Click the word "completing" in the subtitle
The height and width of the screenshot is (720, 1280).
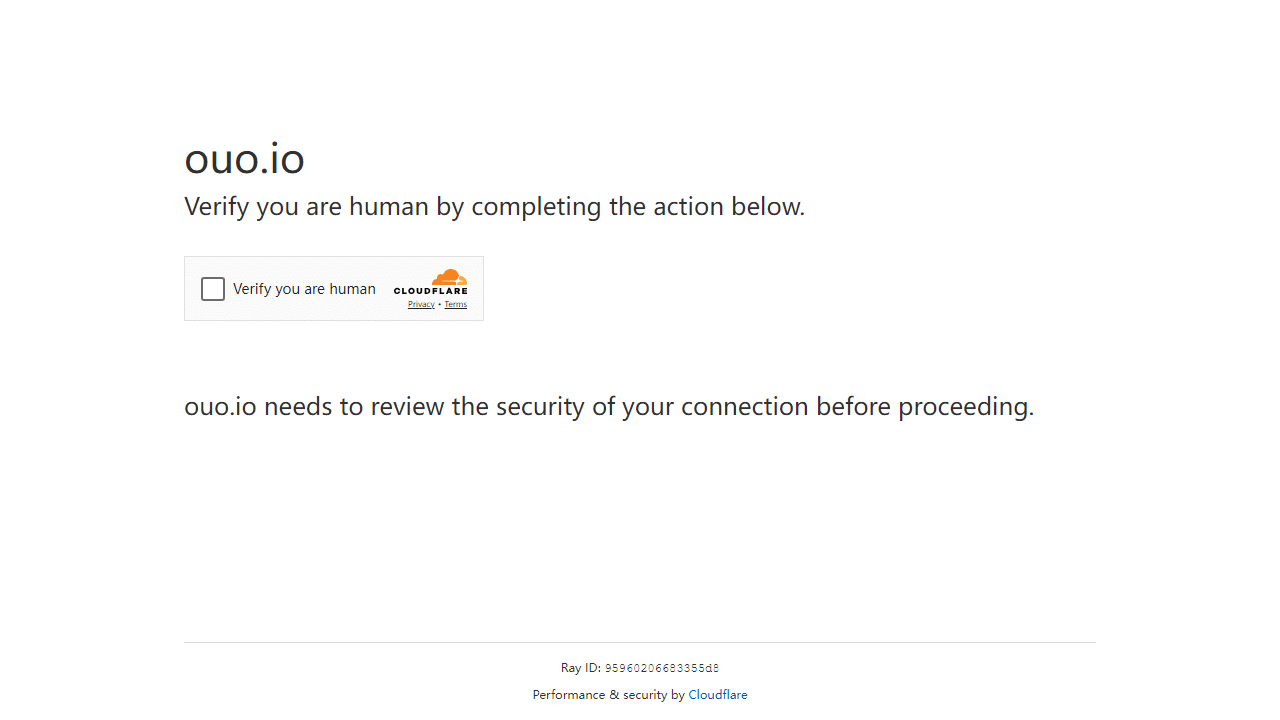point(537,207)
